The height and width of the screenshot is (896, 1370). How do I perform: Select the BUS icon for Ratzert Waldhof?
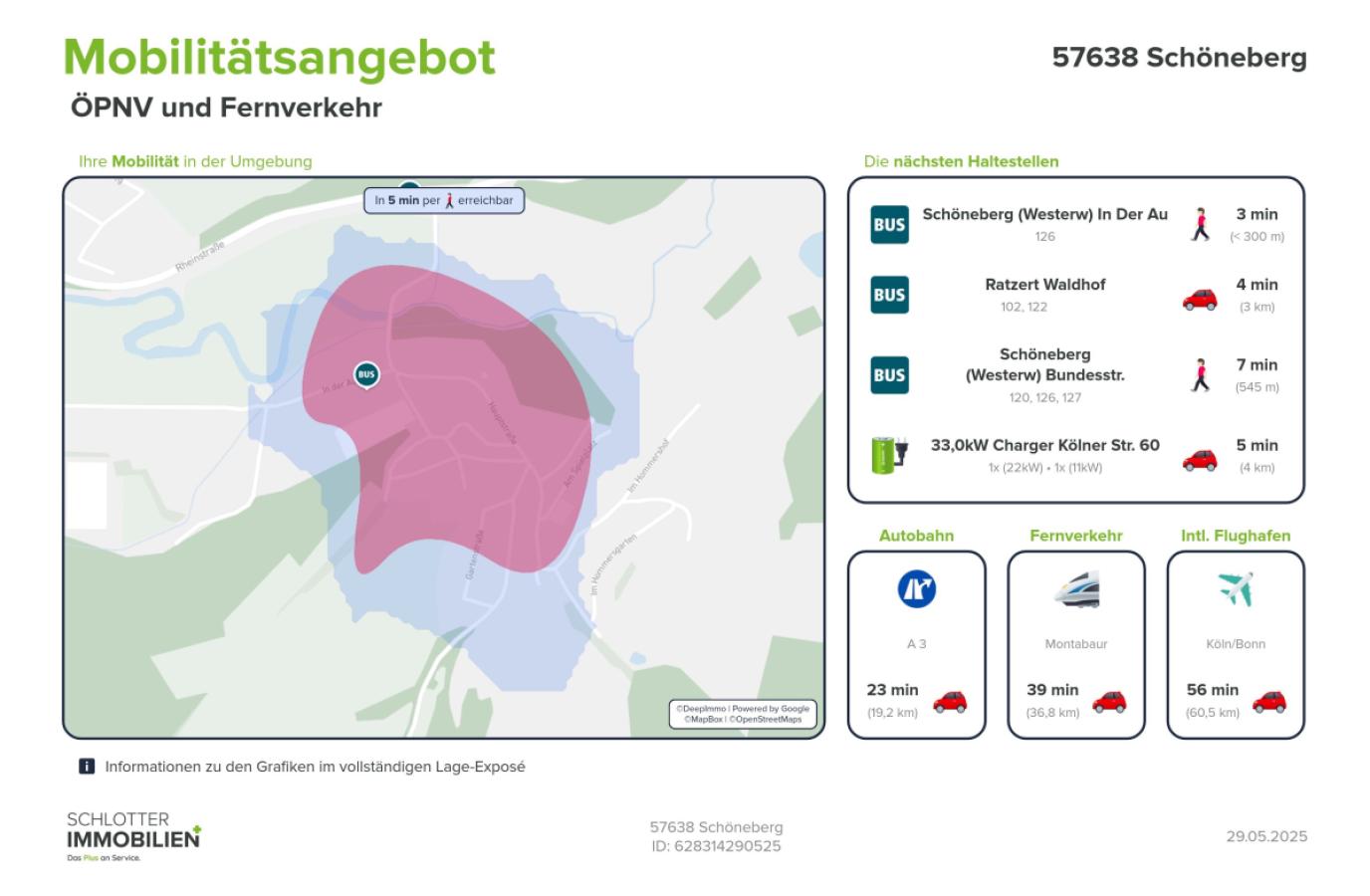point(889,295)
